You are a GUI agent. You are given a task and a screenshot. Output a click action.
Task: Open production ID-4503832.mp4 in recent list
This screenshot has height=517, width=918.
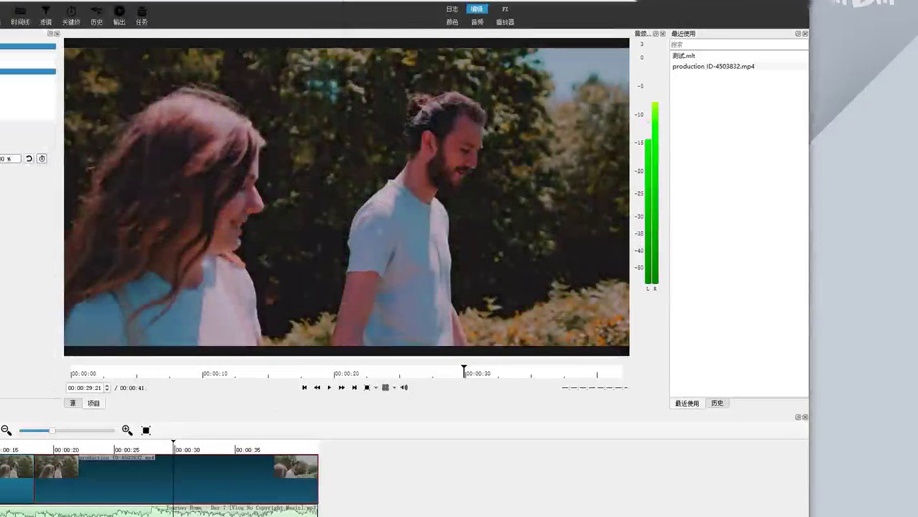coord(713,67)
